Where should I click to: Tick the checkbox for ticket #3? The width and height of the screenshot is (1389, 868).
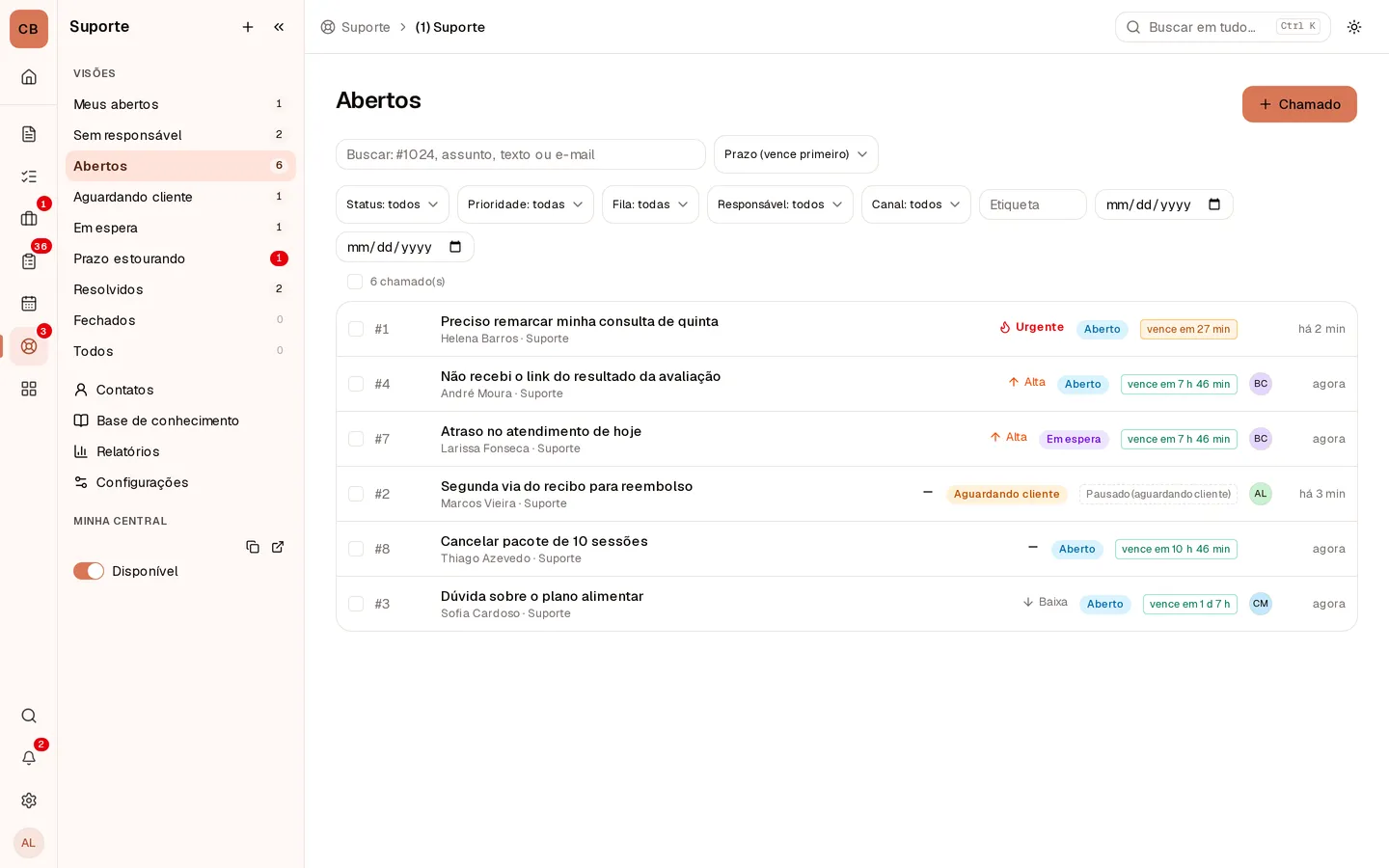pyautogui.click(x=356, y=604)
